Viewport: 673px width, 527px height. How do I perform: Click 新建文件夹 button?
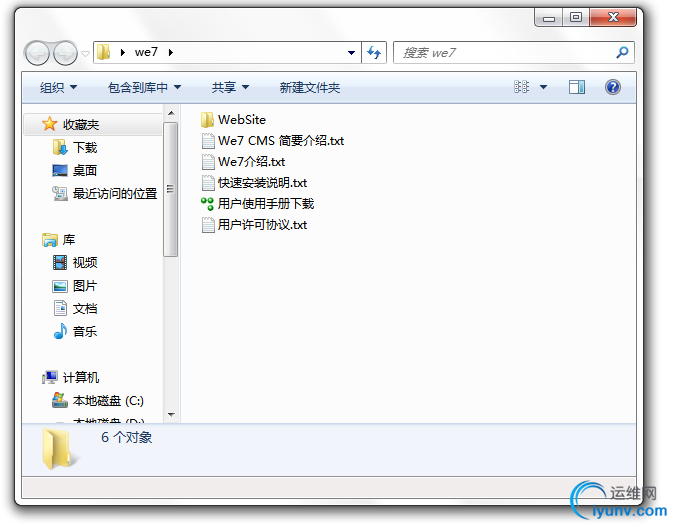(310, 88)
